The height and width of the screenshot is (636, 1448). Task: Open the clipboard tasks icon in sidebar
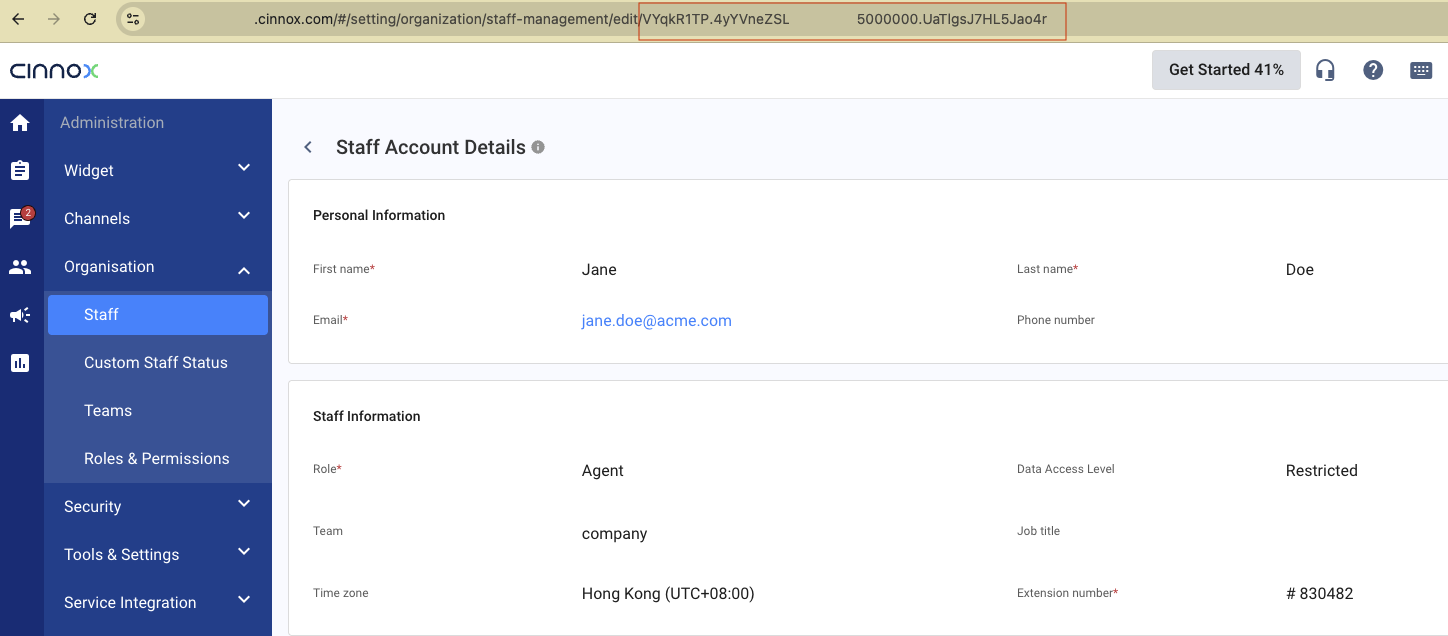click(x=20, y=171)
